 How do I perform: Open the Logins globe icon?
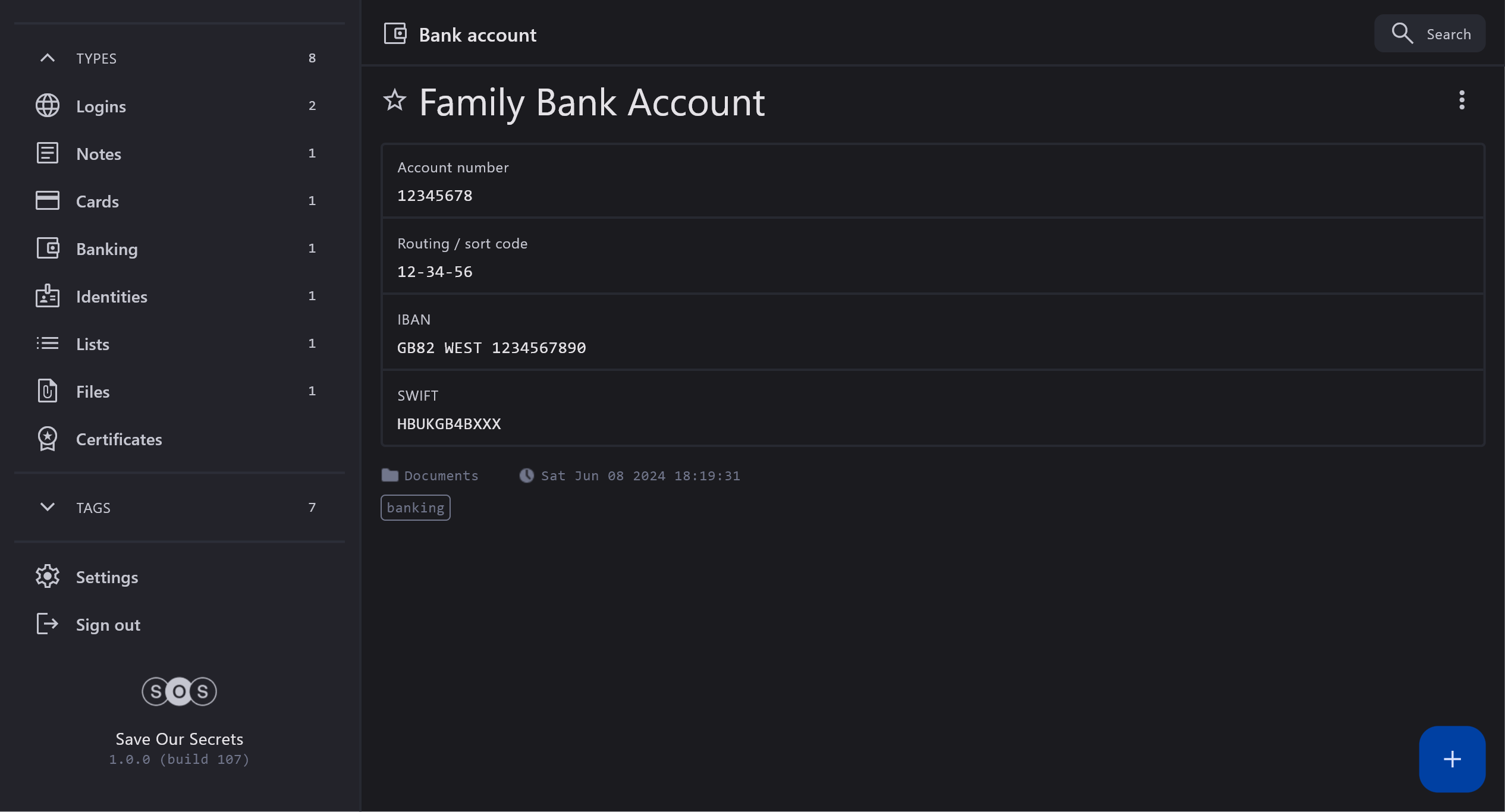click(48, 106)
